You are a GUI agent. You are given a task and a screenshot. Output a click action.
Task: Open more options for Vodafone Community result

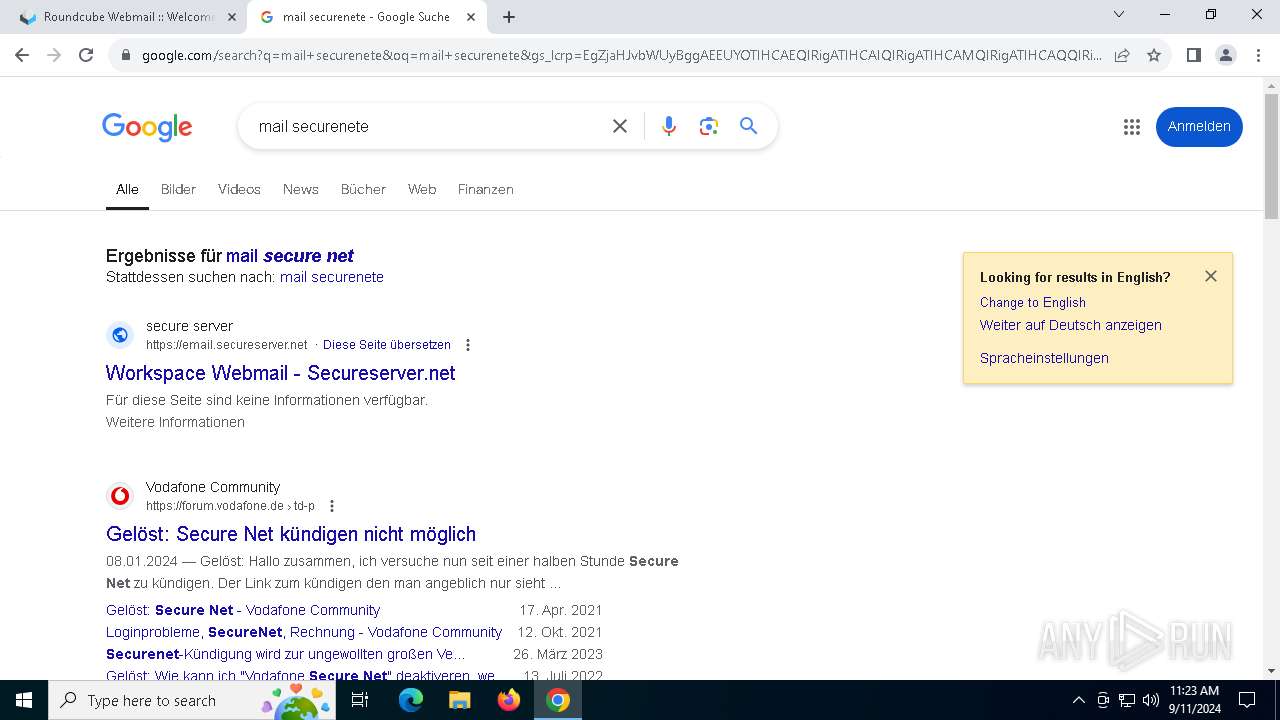[332, 506]
